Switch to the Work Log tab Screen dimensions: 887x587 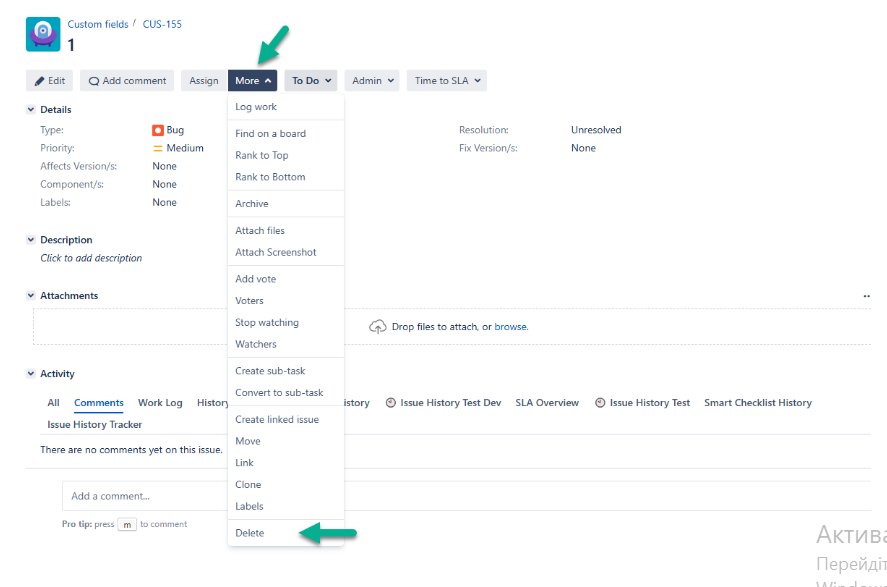160,403
